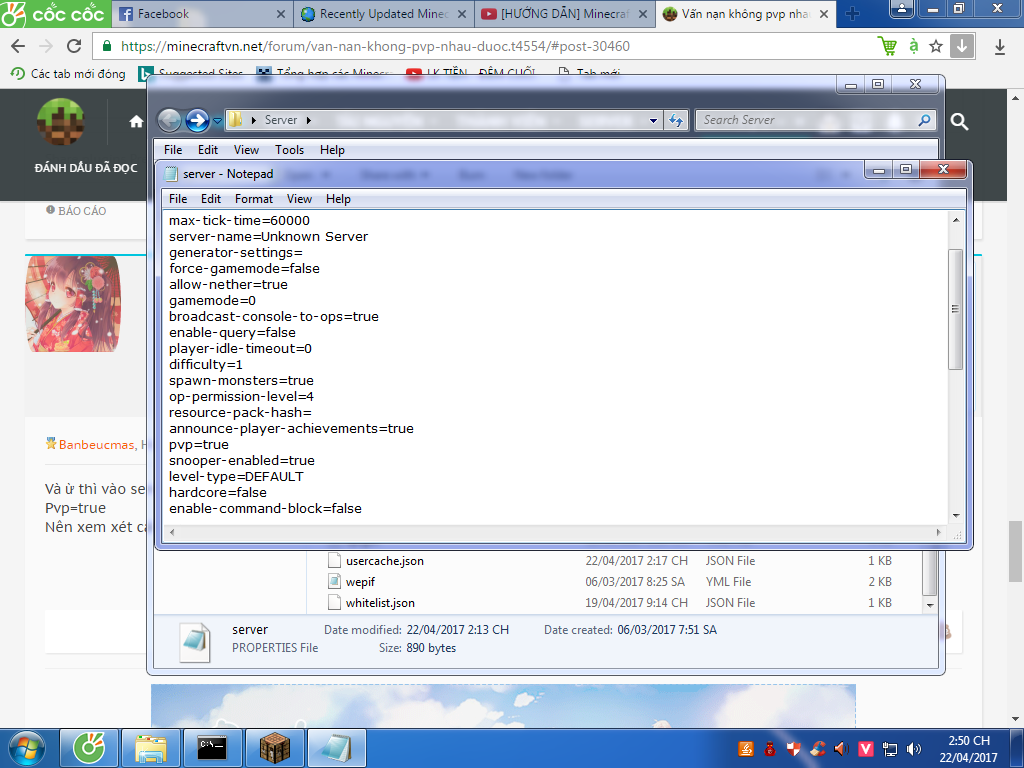Open Notepad File menu
This screenshot has width=1024, height=768.
coord(178,199)
